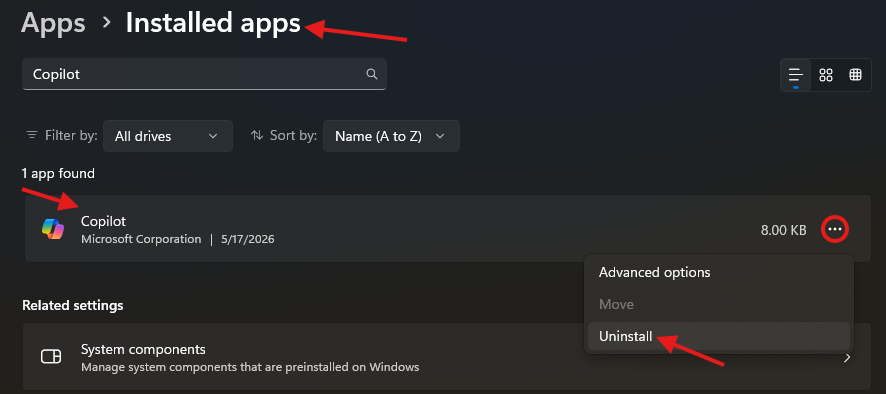
Task: Click the Copilot app icon
Action: coord(53,229)
